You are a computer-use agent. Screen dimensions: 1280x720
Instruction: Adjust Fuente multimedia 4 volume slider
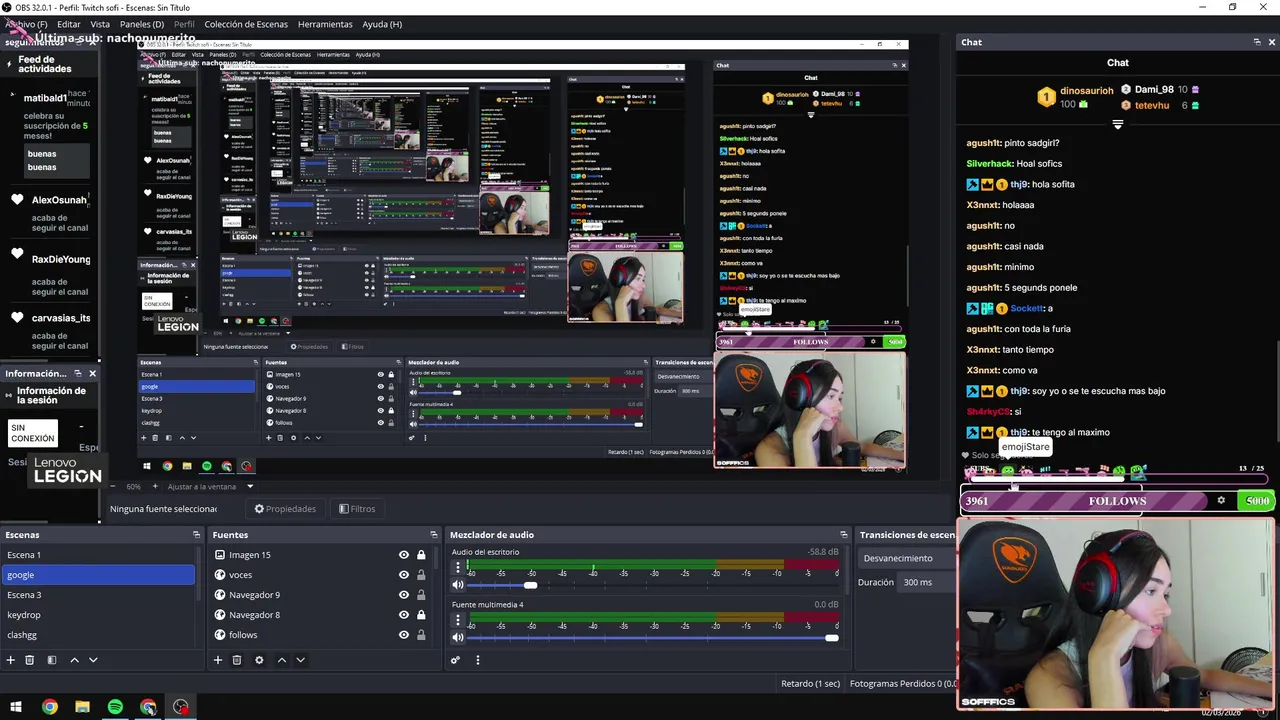[x=831, y=637]
